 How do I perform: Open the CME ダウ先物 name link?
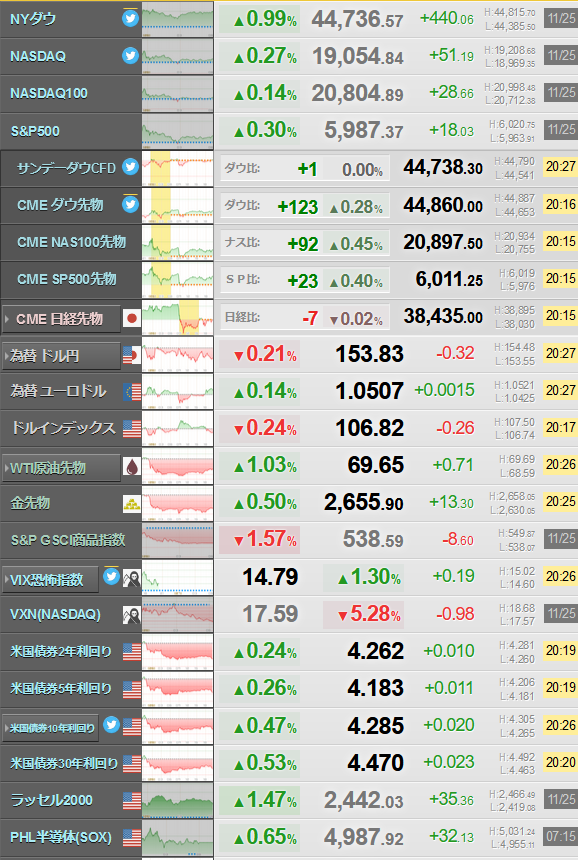[60, 205]
